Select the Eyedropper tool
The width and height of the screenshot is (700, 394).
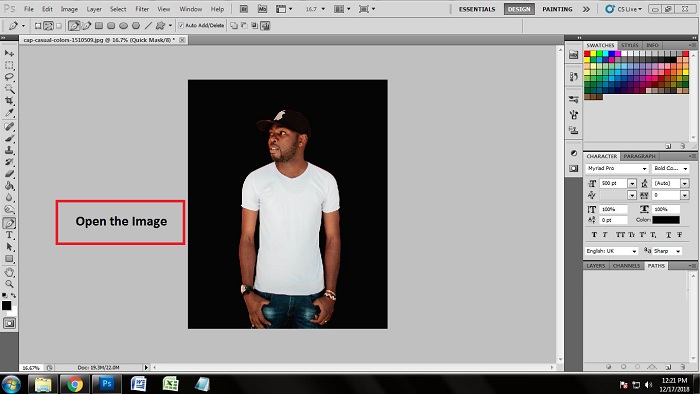pyautogui.click(x=9, y=113)
